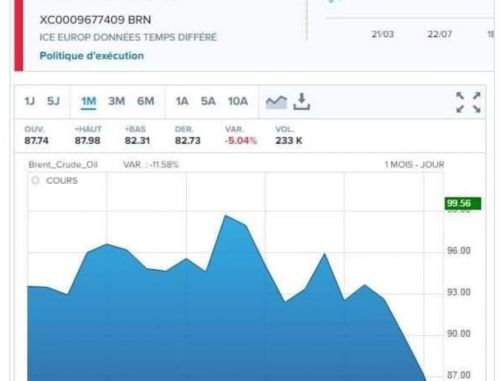This screenshot has height=381, width=500.
Task: Click the 22/07 date on mini chart
Action: [x=440, y=34]
